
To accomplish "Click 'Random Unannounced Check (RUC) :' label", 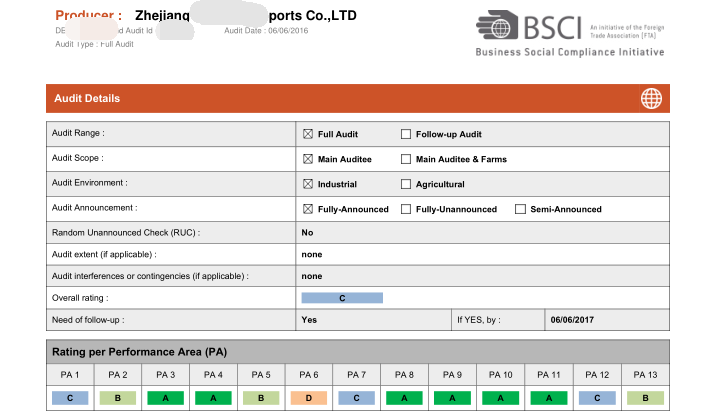I will pyautogui.click(x=126, y=232).
